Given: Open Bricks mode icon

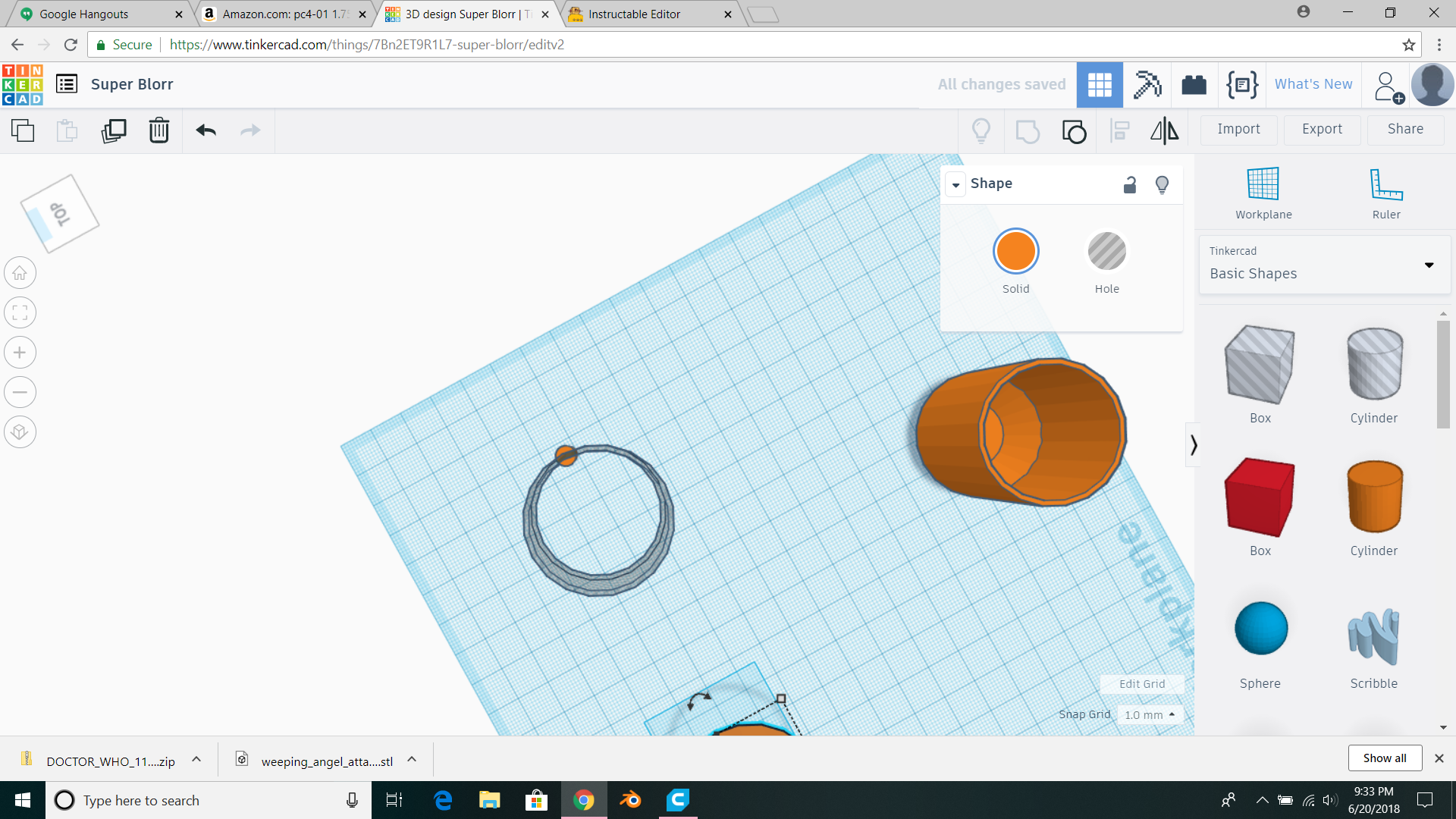Looking at the screenshot, I should click(1194, 84).
